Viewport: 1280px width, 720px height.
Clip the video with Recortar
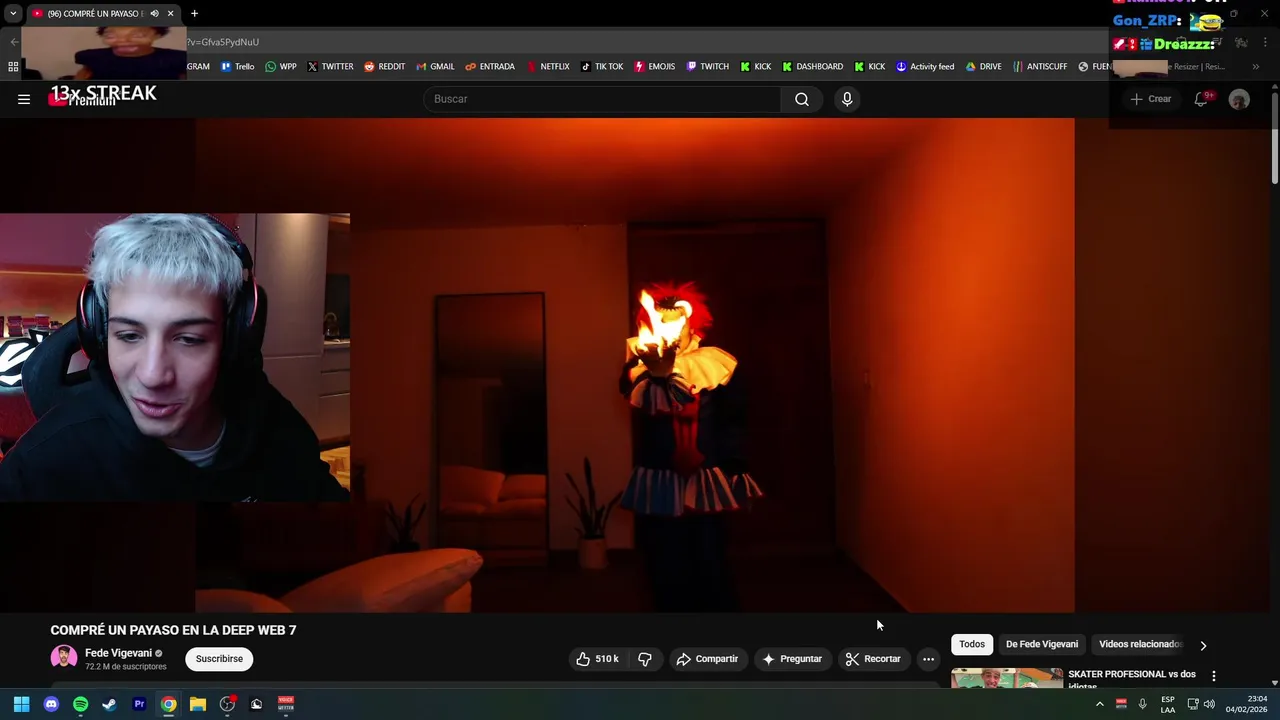tap(873, 659)
